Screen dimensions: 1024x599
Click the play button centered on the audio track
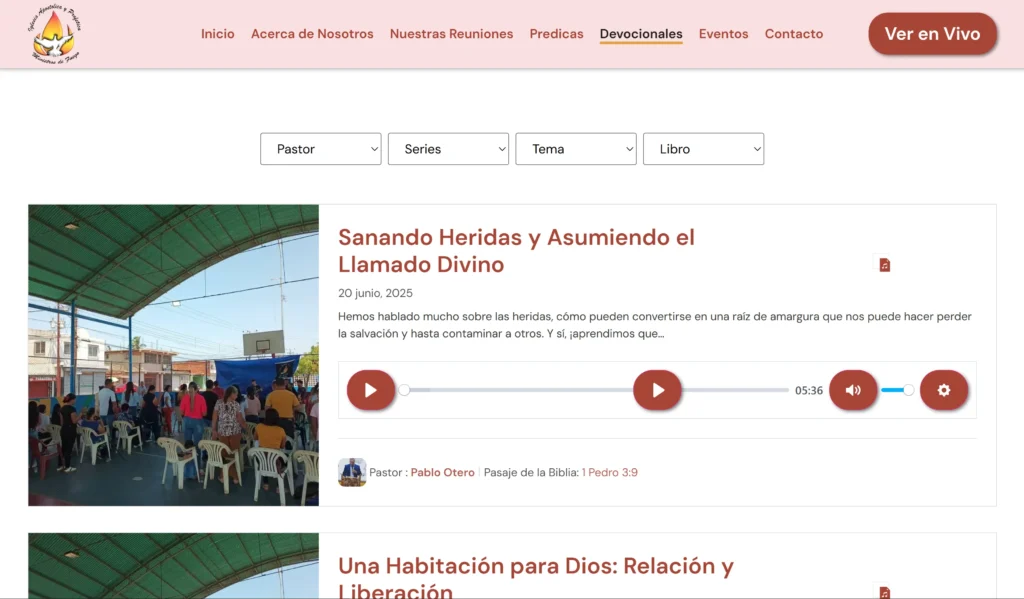(x=657, y=390)
